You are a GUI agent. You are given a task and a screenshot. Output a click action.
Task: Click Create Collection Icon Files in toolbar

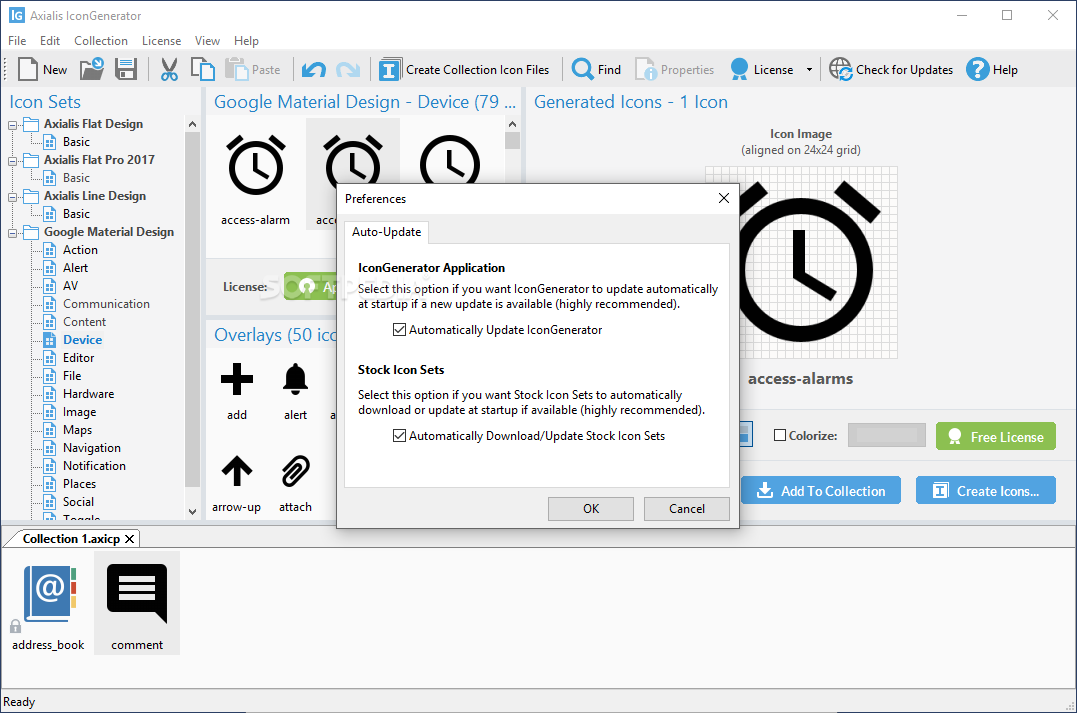pyautogui.click(x=464, y=69)
